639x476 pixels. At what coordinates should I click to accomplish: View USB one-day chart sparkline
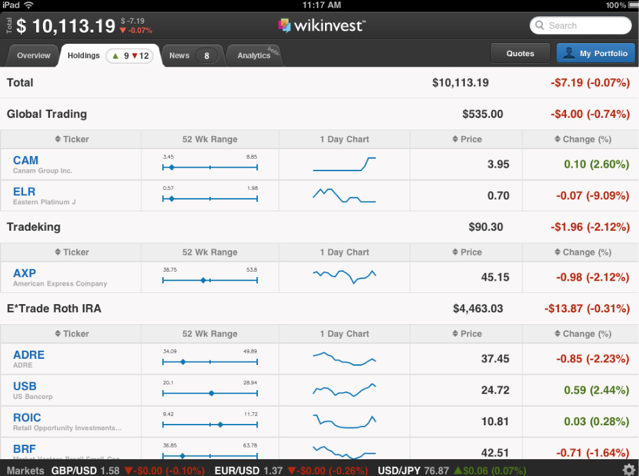click(x=344, y=390)
